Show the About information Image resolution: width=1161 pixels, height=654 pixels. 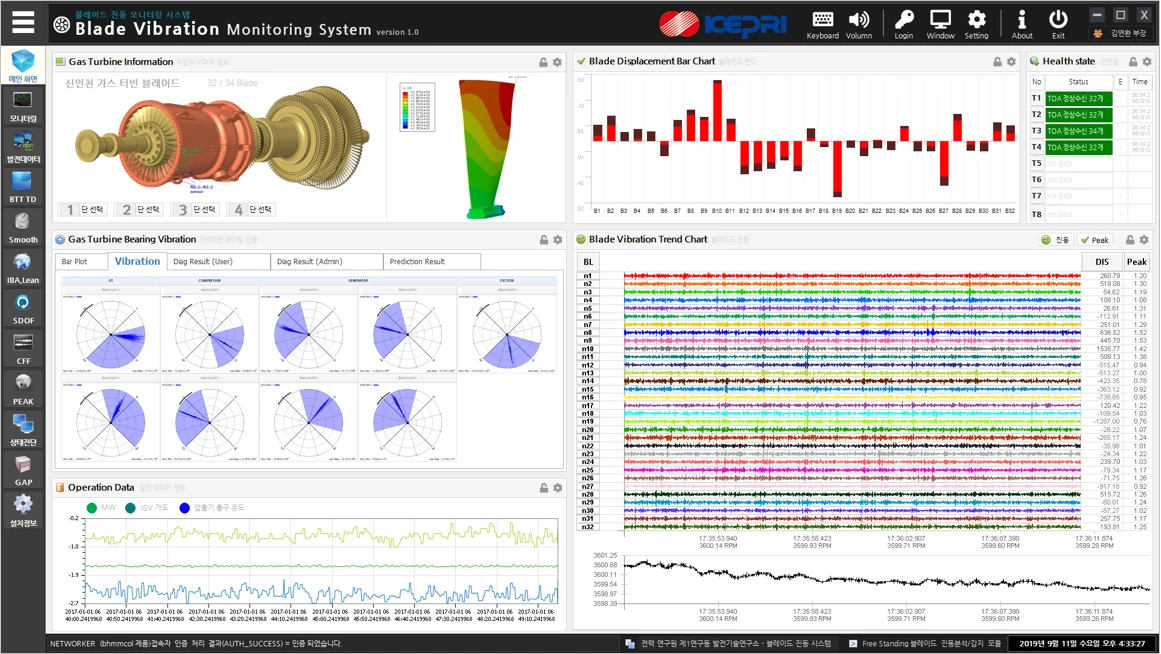point(1022,24)
